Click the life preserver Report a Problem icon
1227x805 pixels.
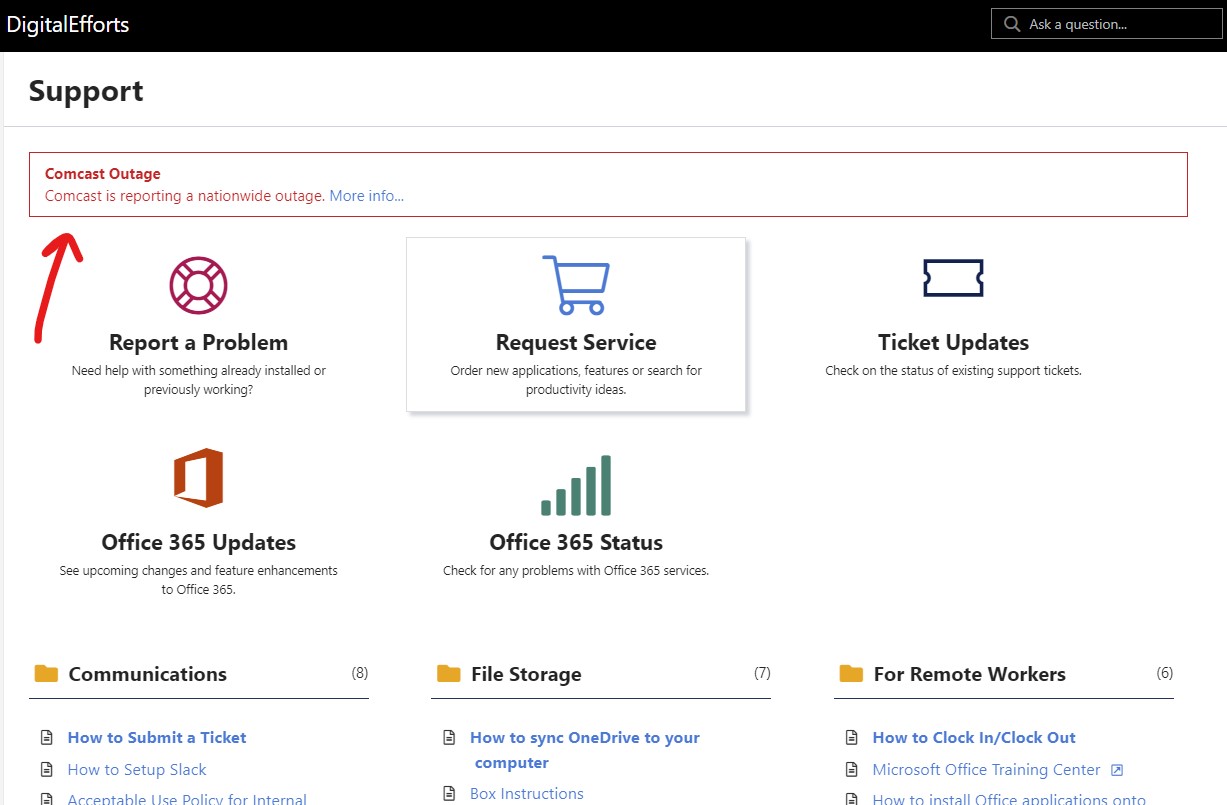coord(198,285)
